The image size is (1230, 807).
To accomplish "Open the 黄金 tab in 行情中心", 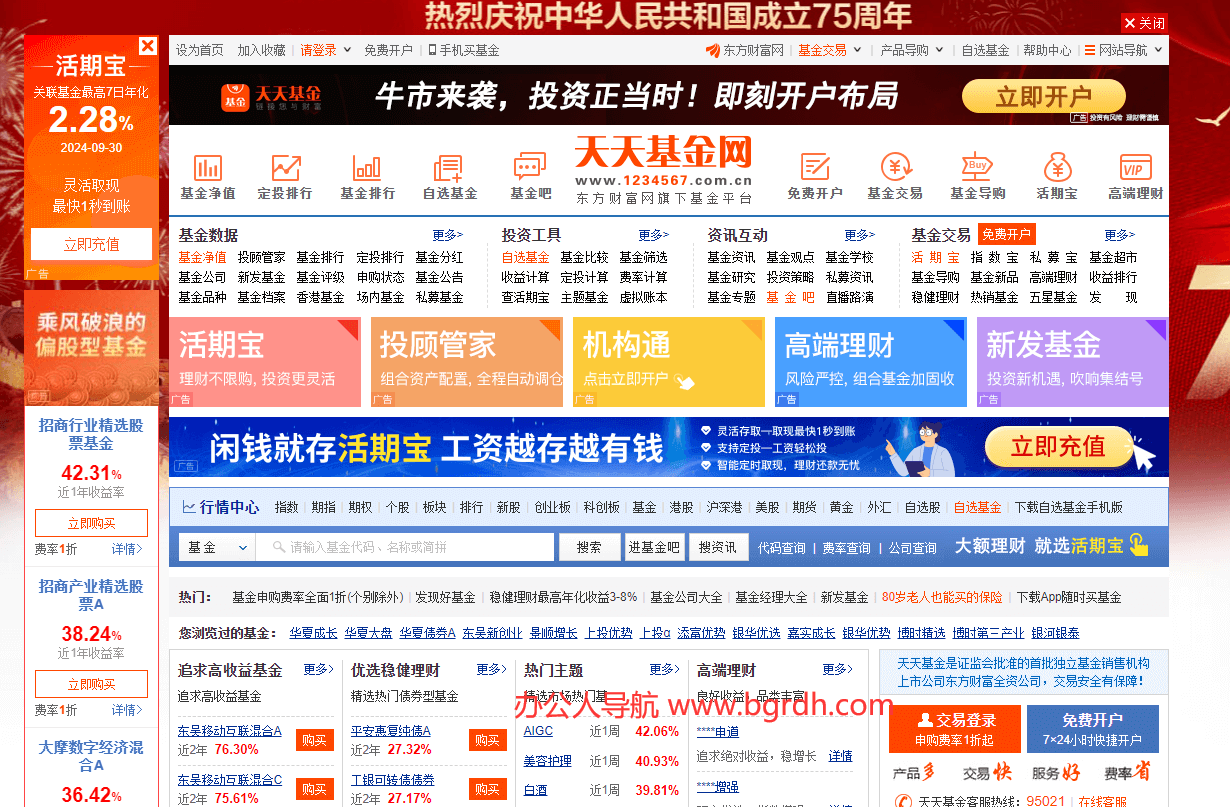I will (x=841, y=507).
